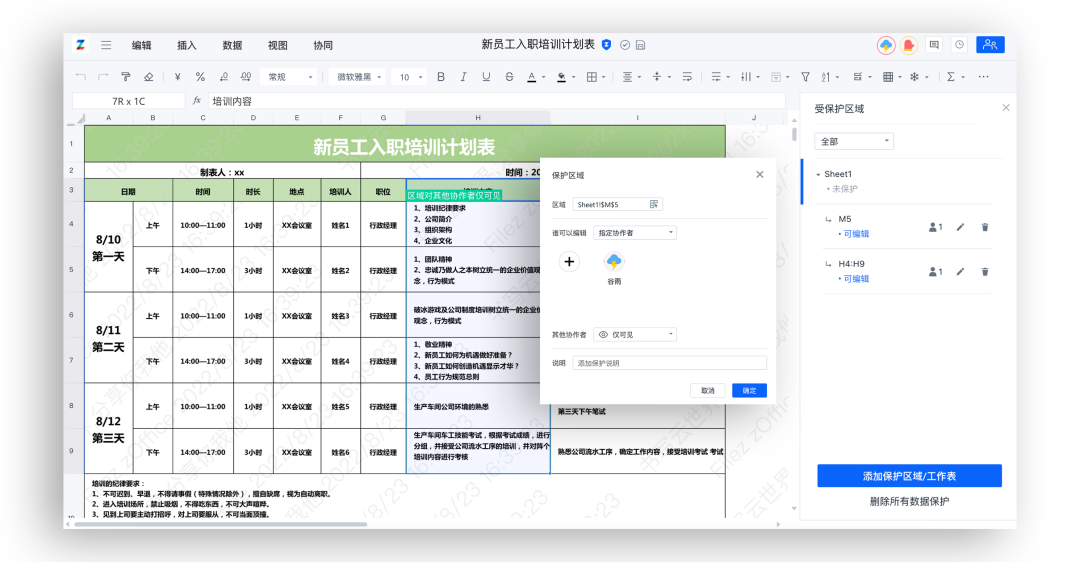
Task: Open the 数据 menu
Action: tap(232, 45)
